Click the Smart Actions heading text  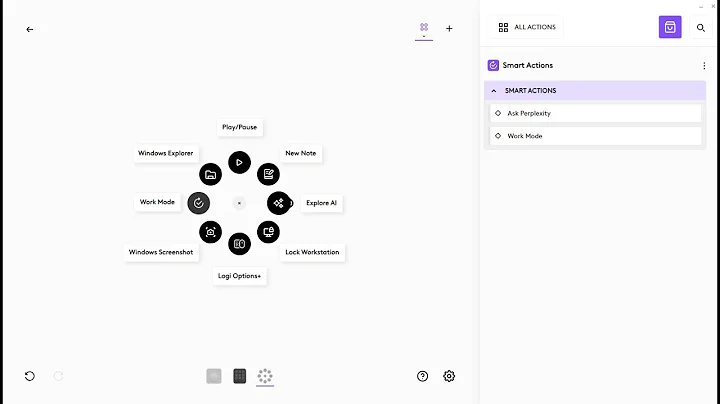528,65
